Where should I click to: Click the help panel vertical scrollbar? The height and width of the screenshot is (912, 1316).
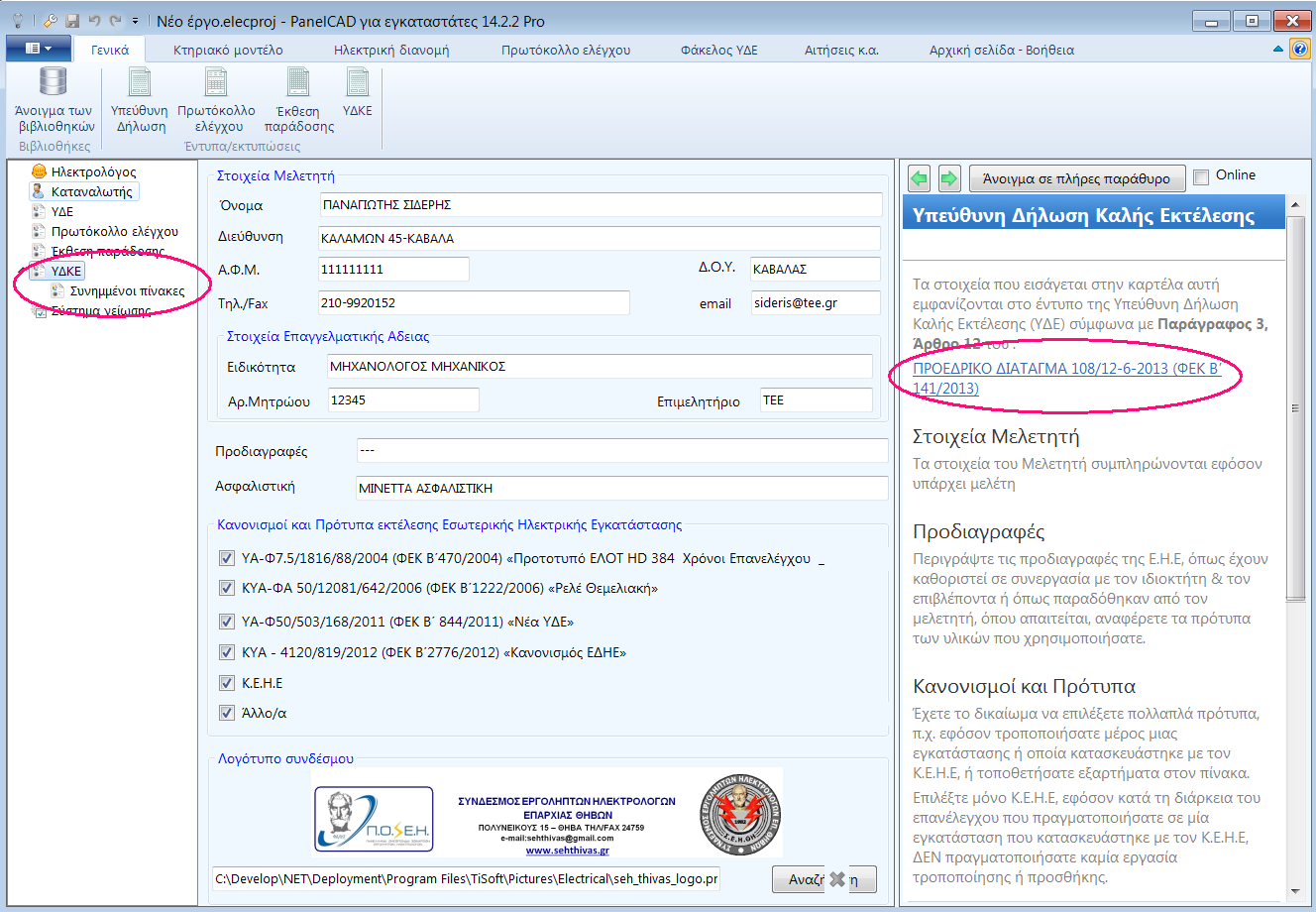coord(1295,407)
